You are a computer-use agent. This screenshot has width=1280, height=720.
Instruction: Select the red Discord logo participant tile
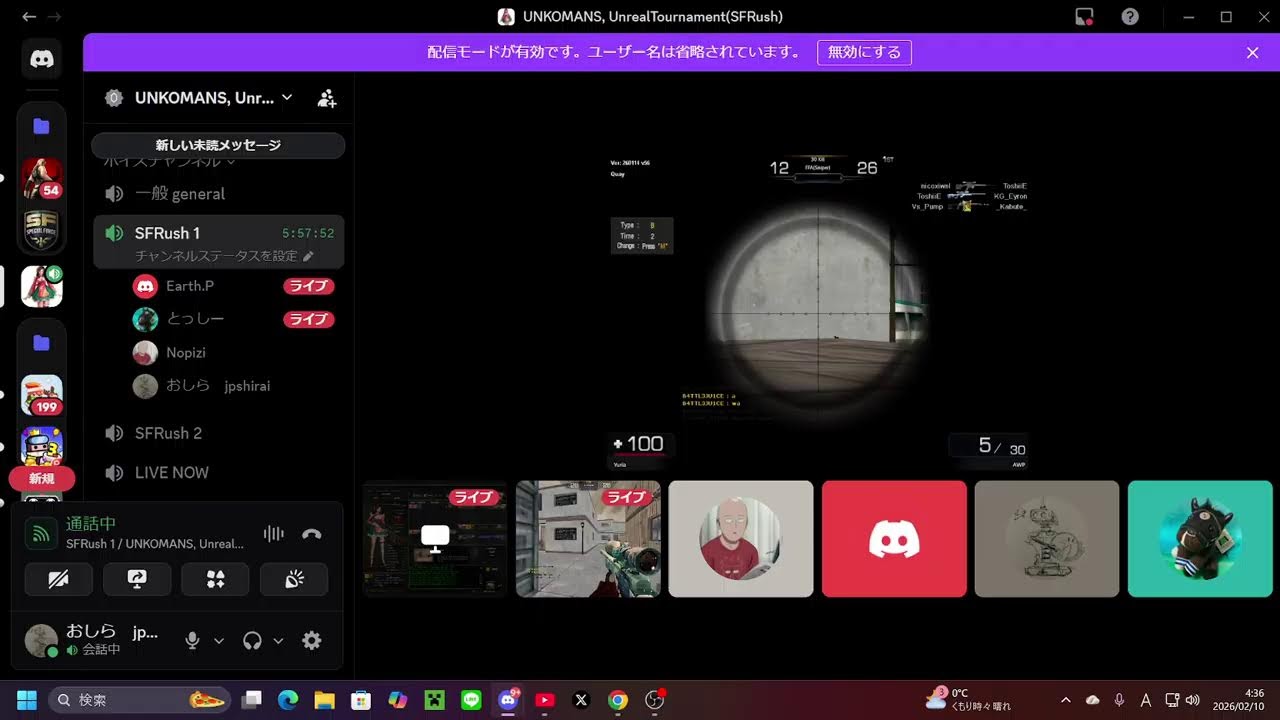(894, 539)
